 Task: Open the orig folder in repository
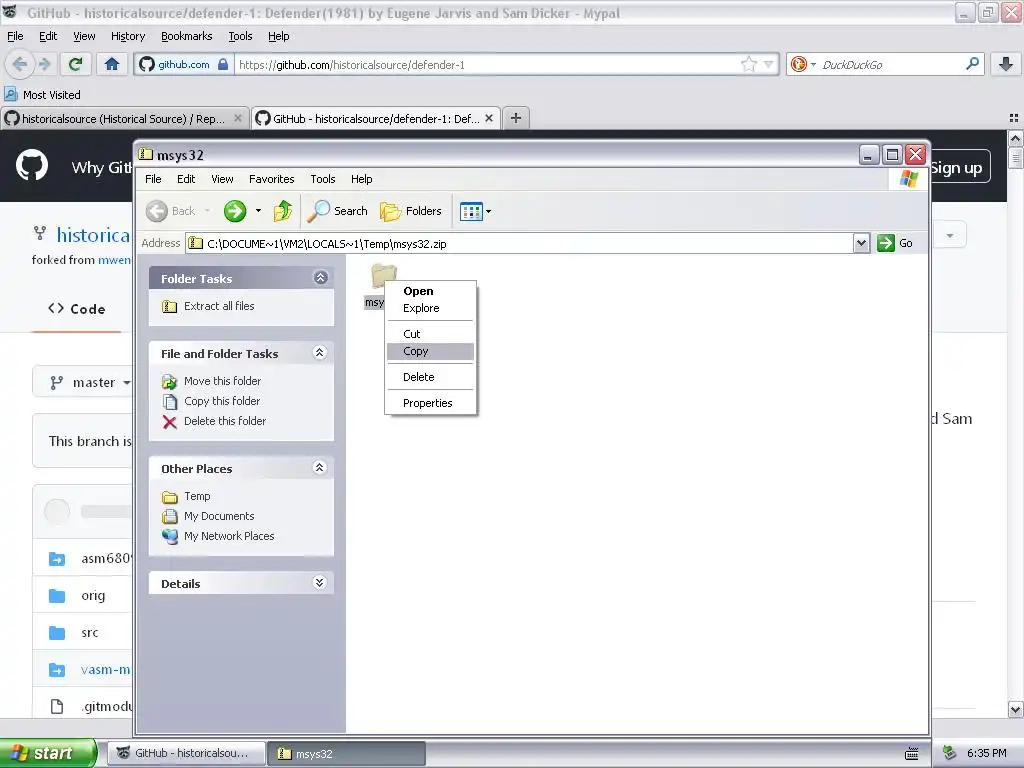(x=93, y=596)
